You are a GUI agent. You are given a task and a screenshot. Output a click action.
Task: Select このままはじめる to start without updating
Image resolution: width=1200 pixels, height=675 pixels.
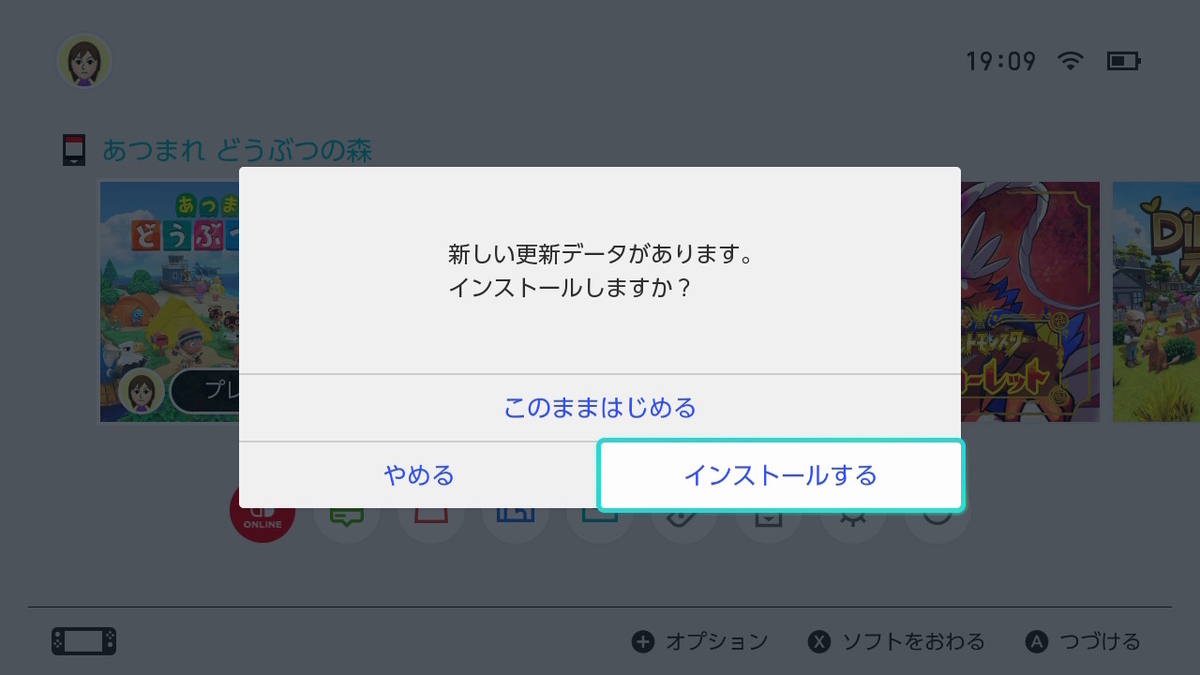click(600, 408)
